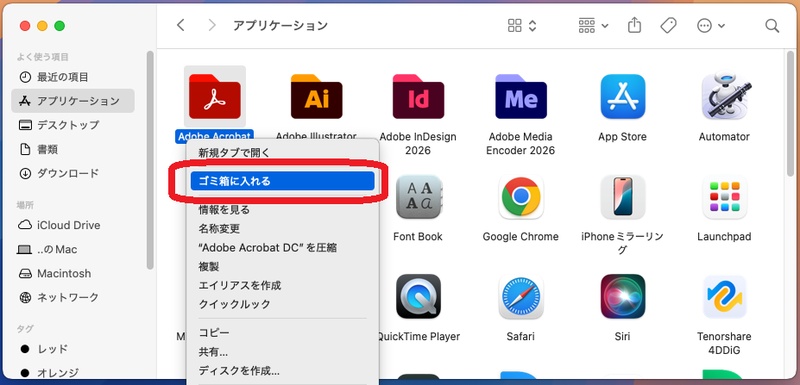Select the Safari app icon
800x385 pixels.
[520, 297]
